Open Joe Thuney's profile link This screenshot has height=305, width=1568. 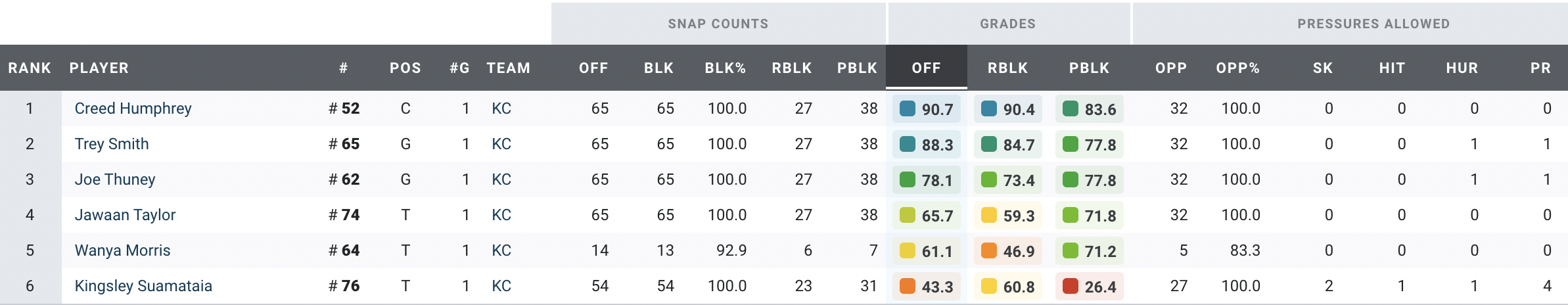115,179
